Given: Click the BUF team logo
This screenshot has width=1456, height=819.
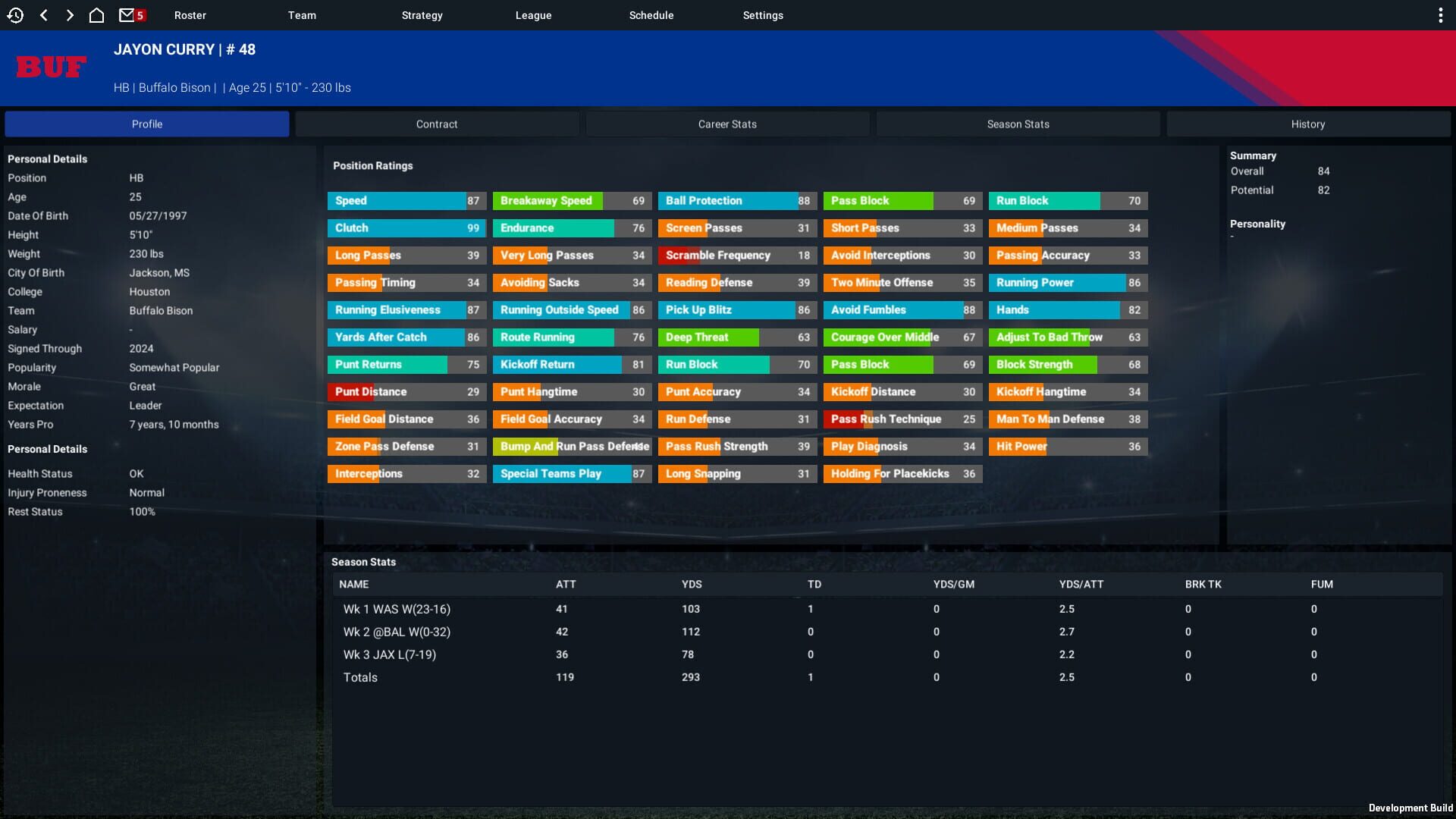Looking at the screenshot, I should click(x=52, y=67).
